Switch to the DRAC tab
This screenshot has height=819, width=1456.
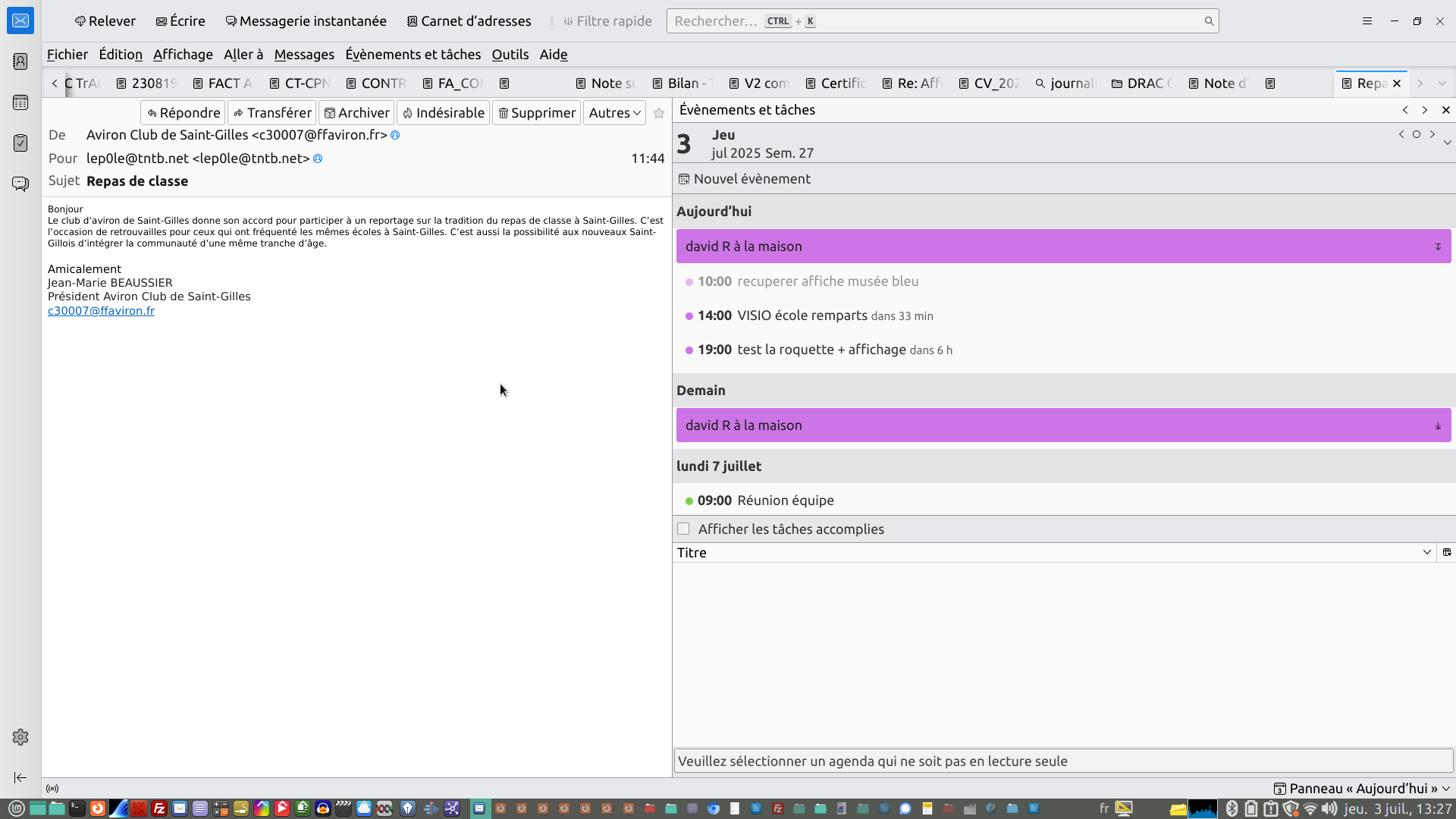point(1142,83)
